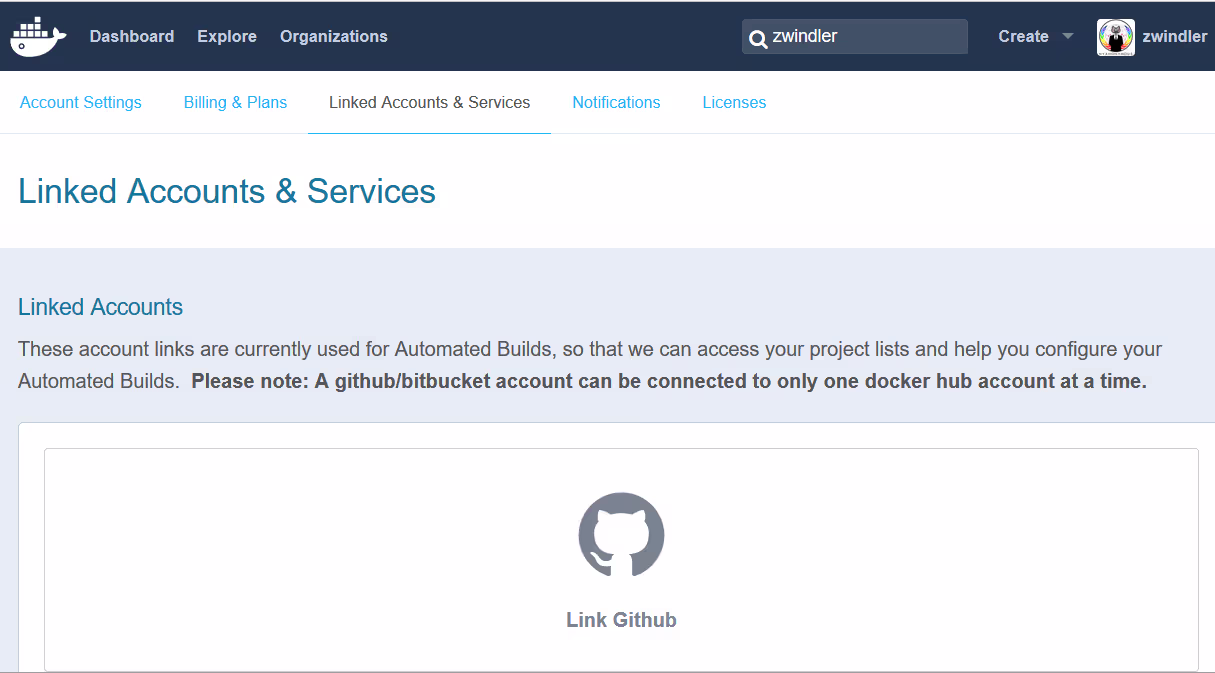Expand the Create dropdown arrow
The width and height of the screenshot is (1215, 673).
pyautogui.click(x=1067, y=36)
